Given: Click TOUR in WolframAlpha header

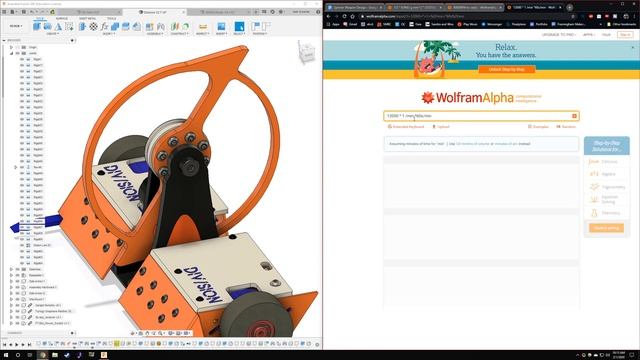Looking at the screenshot, I should pos(606,35).
